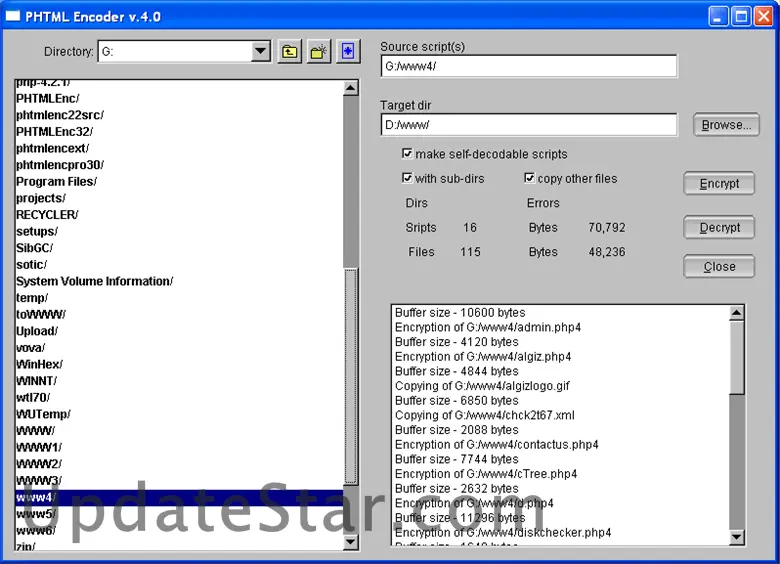Click the Target dir text field
The width and height of the screenshot is (780, 564).
point(528,125)
